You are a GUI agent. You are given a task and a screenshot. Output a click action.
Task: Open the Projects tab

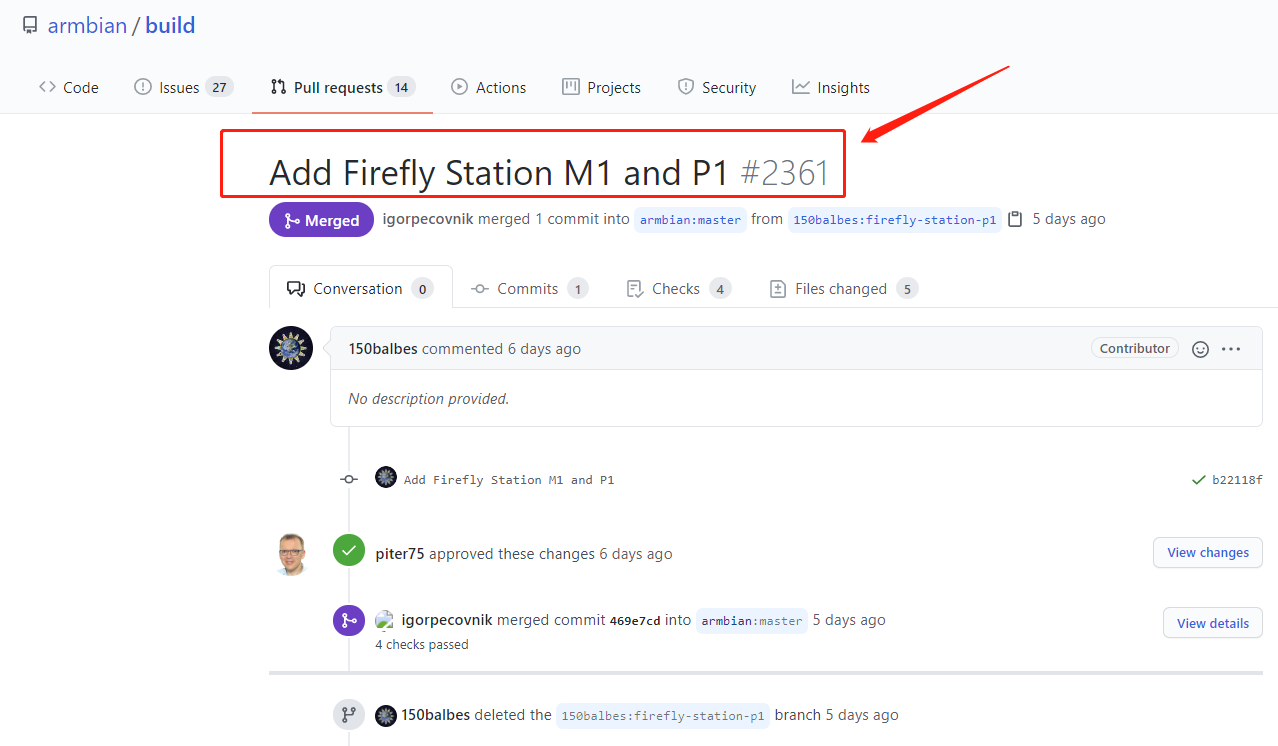tap(601, 87)
